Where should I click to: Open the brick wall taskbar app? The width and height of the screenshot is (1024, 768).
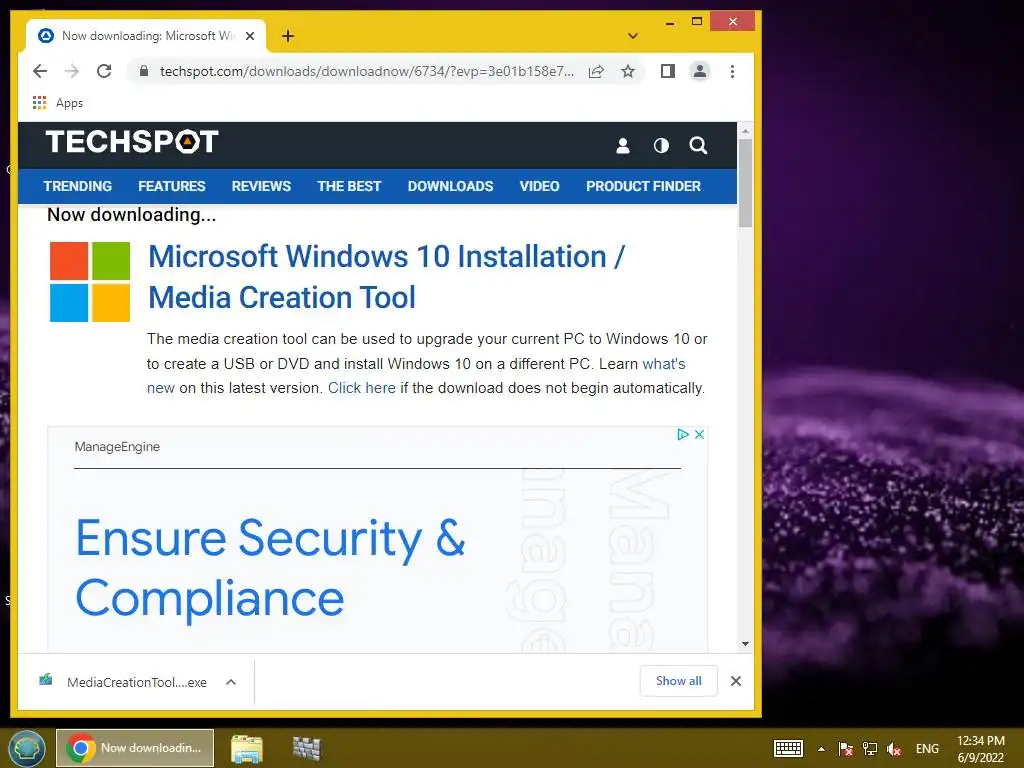click(x=307, y=748)
